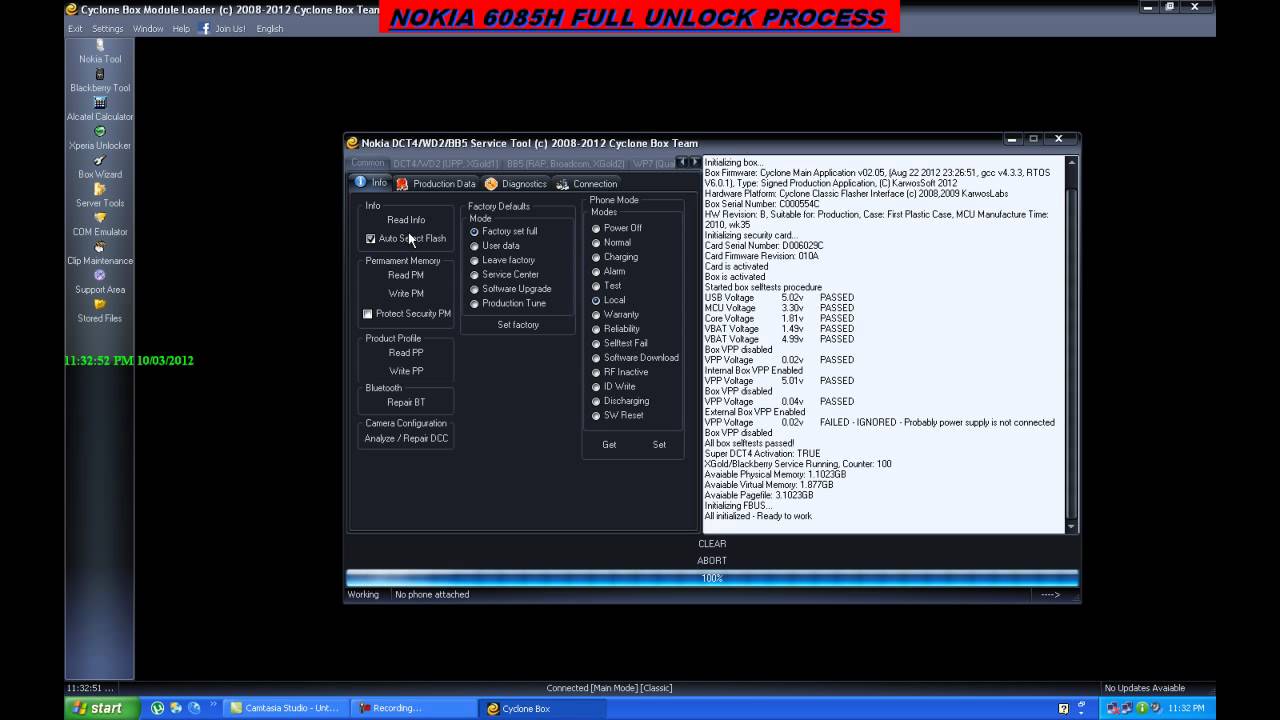This screenshot has width=1280, height=720.
Task: Select Power Off phone mode
Action: coord(596,228)
